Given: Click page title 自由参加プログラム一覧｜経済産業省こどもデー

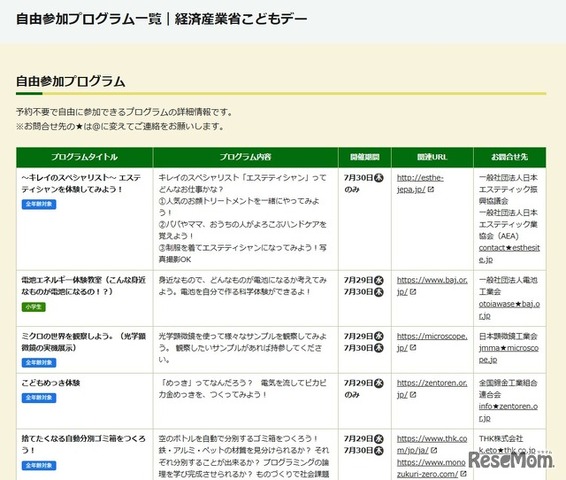Looking at the screenshot, I should tap(162, 19).
